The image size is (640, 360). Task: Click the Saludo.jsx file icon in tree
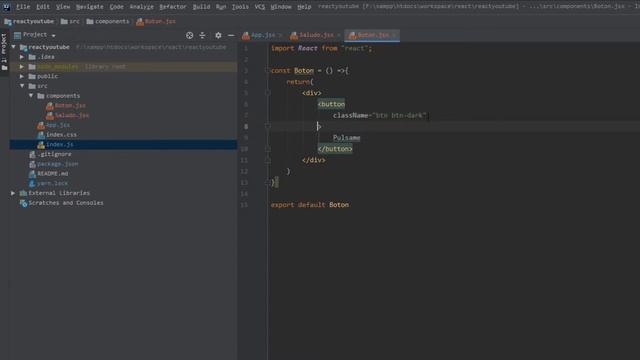point(49,116)
